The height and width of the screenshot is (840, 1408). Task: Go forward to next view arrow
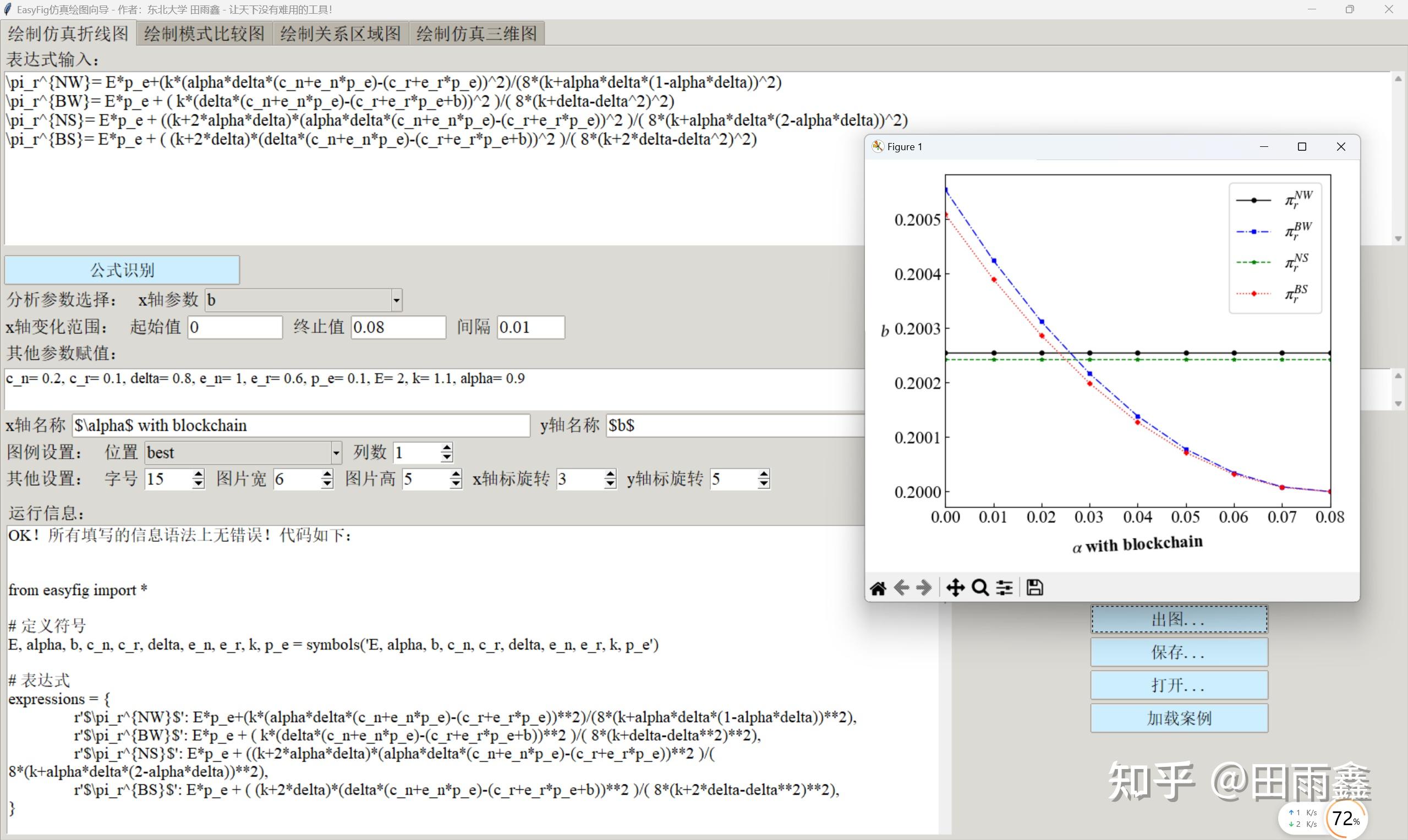924,588
